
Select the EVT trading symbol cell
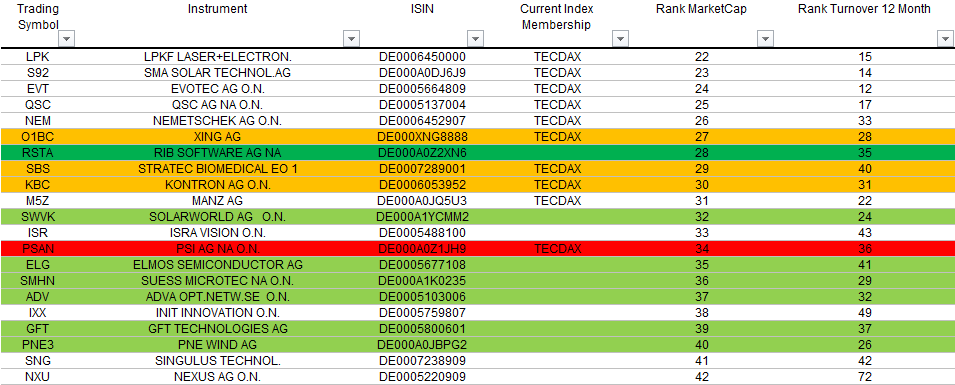(37, 88)
